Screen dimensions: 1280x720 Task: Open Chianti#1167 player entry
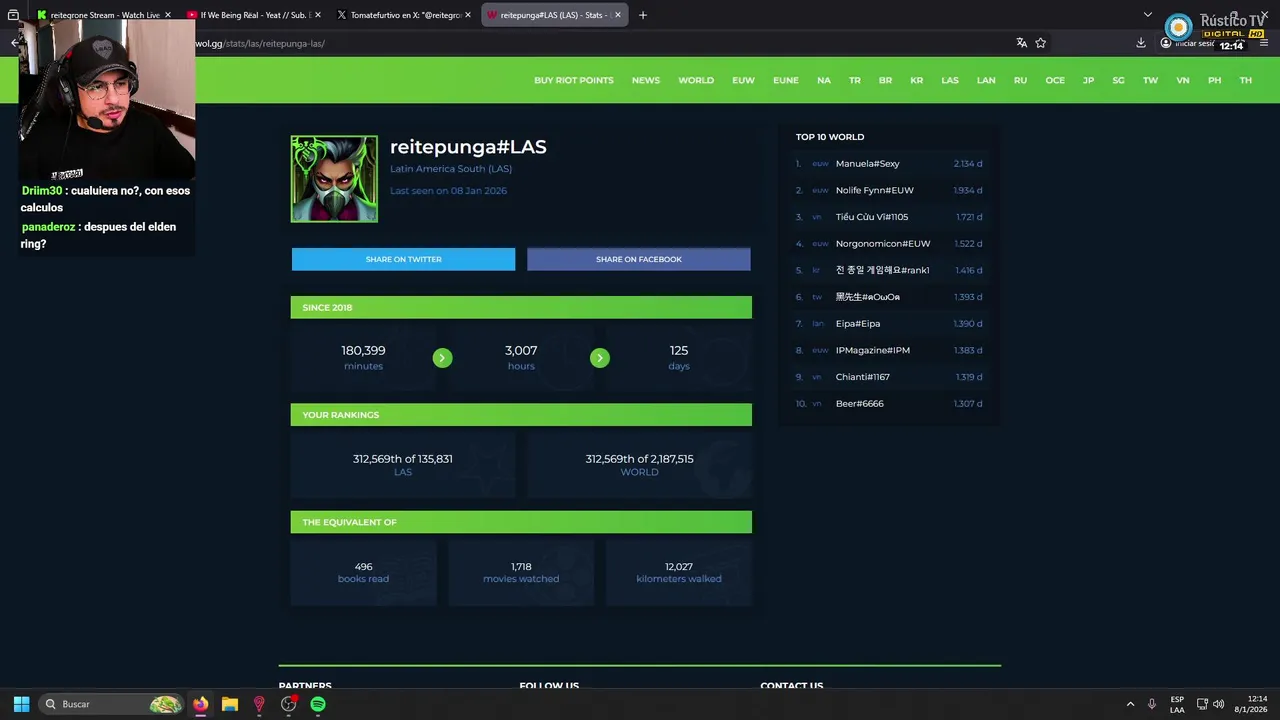click(863, 377)
